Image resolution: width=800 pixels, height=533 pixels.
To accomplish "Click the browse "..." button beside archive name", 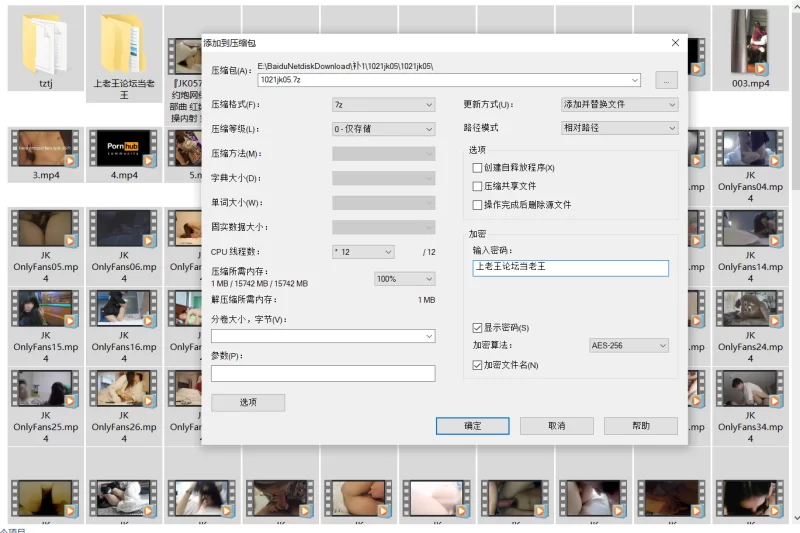I will [666, 80].
